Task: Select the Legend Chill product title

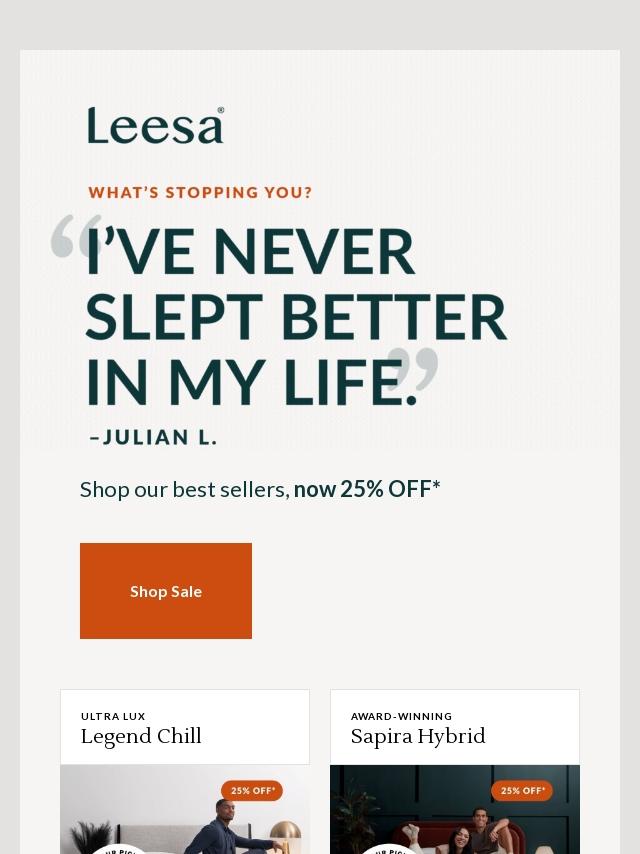Action: click(141, 736)
